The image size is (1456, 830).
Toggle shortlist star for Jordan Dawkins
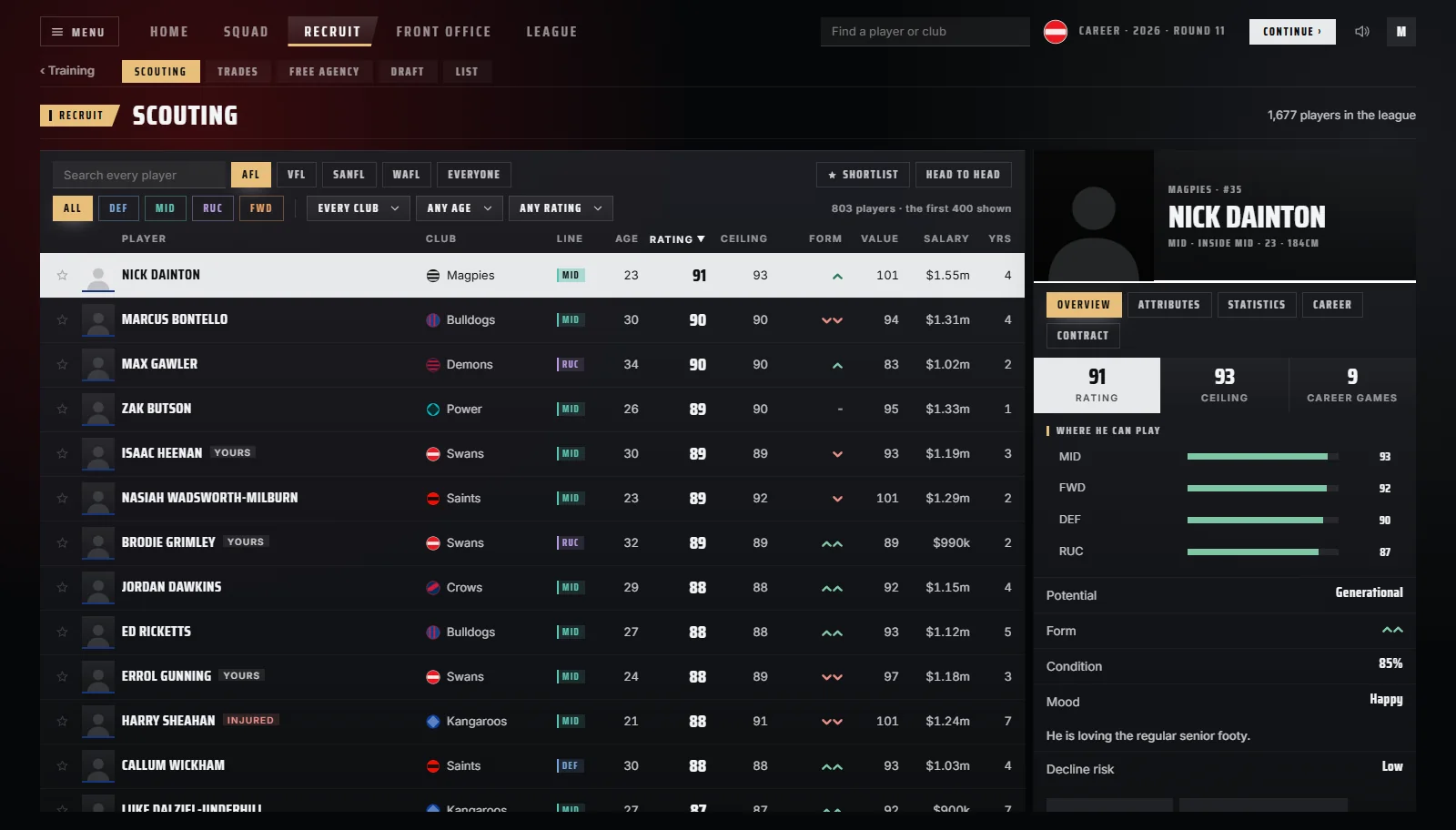click(x=62, y=587)
